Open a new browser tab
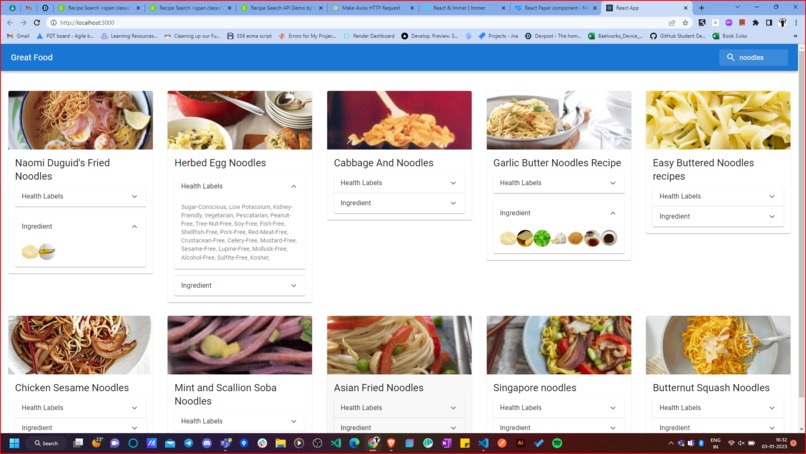The image size is (806, 454). [701, 8]
